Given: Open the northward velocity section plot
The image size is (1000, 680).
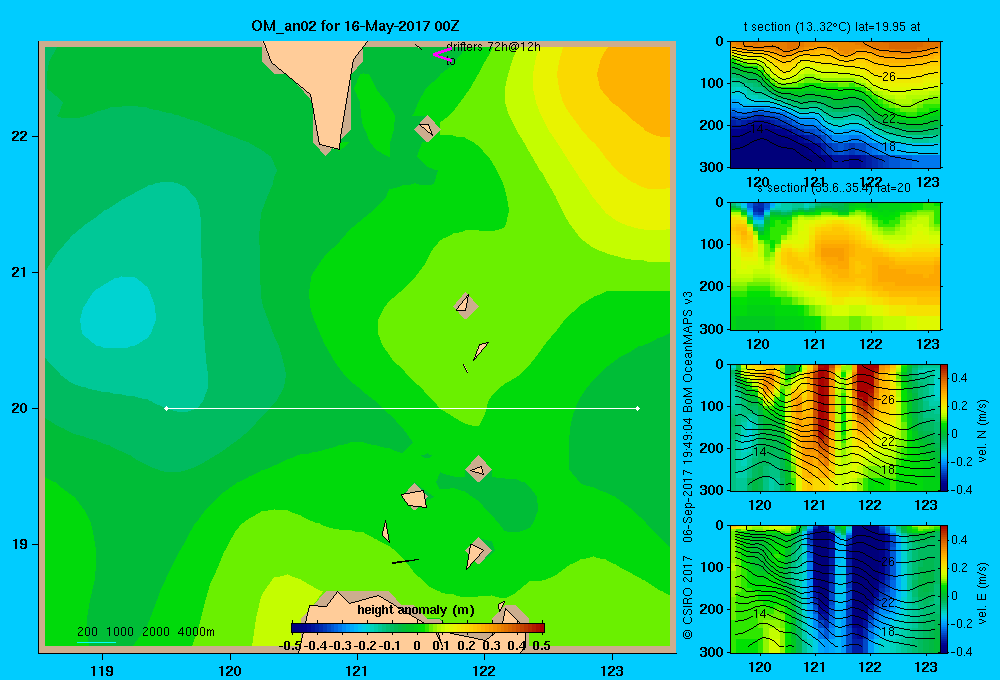Looking at the screenshot, I should tap(835, 427).
